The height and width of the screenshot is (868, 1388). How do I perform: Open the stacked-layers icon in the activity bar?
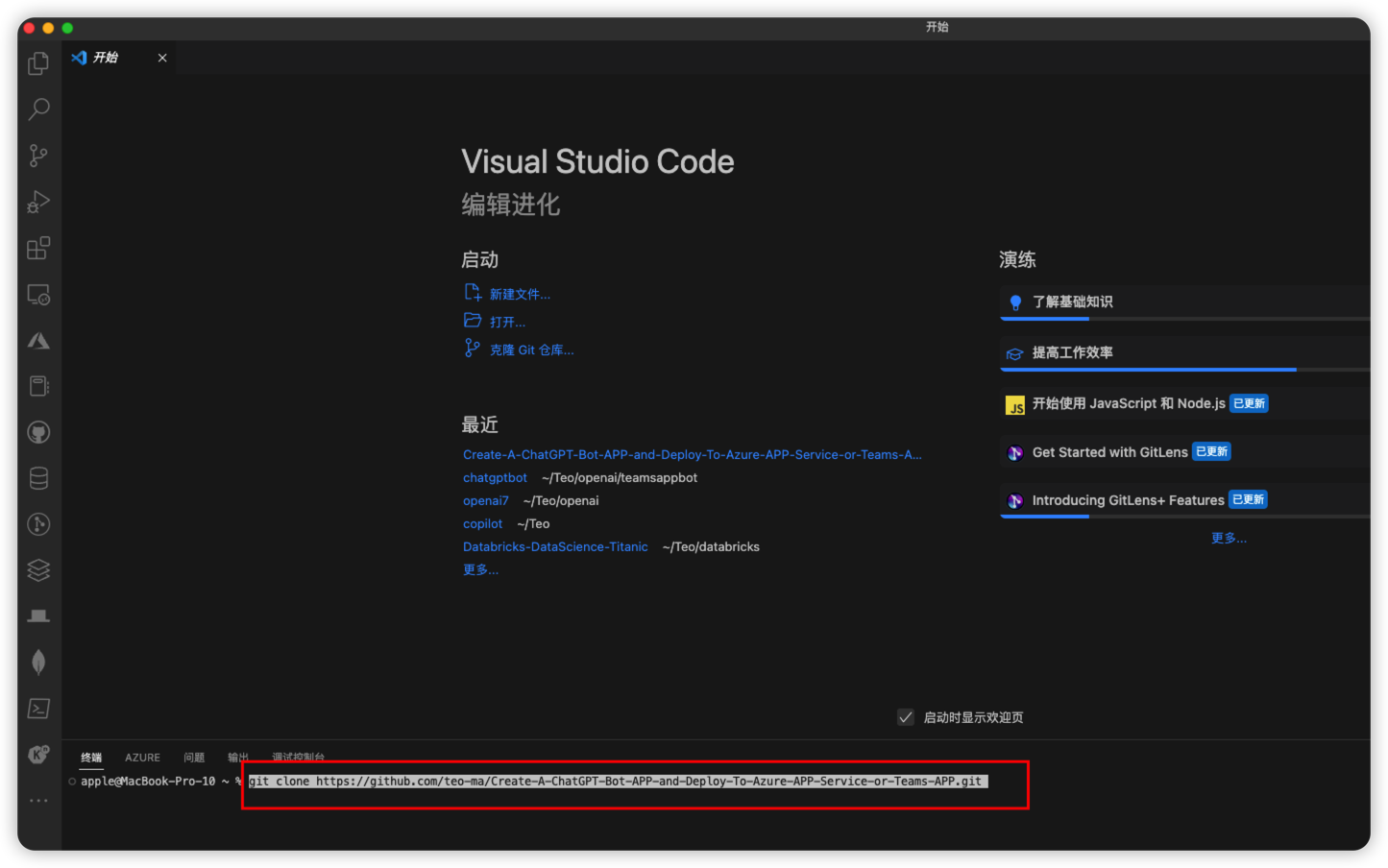38,570
